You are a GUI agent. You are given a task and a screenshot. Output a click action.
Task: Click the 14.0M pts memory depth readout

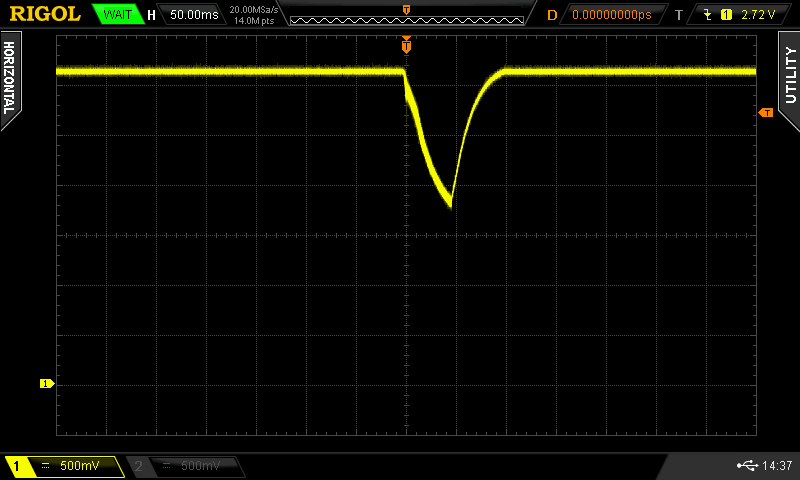(x=254, y=20)
